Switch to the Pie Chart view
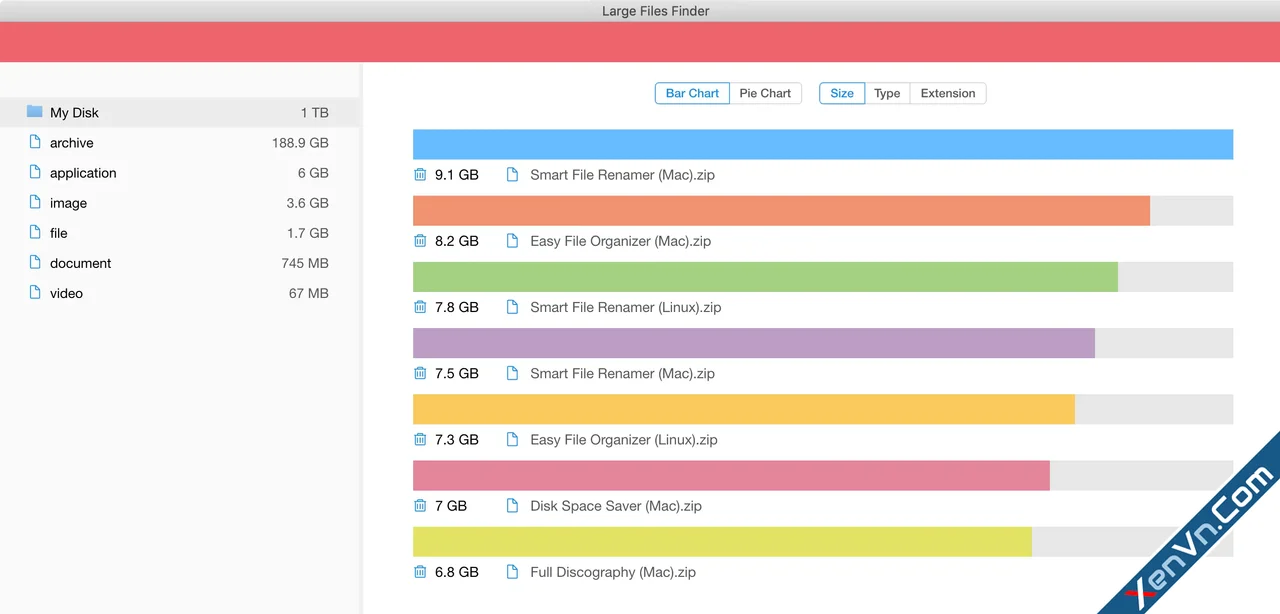 click(x=765, y=93)
